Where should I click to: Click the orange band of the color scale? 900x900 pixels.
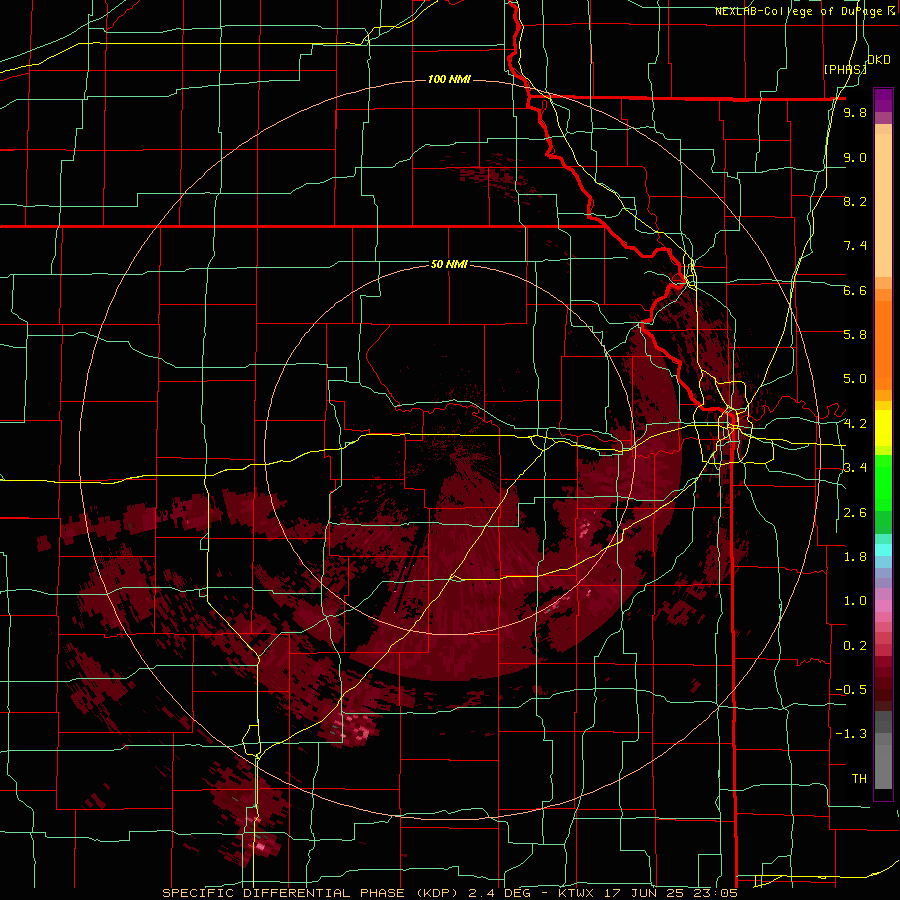coord(883,346)
